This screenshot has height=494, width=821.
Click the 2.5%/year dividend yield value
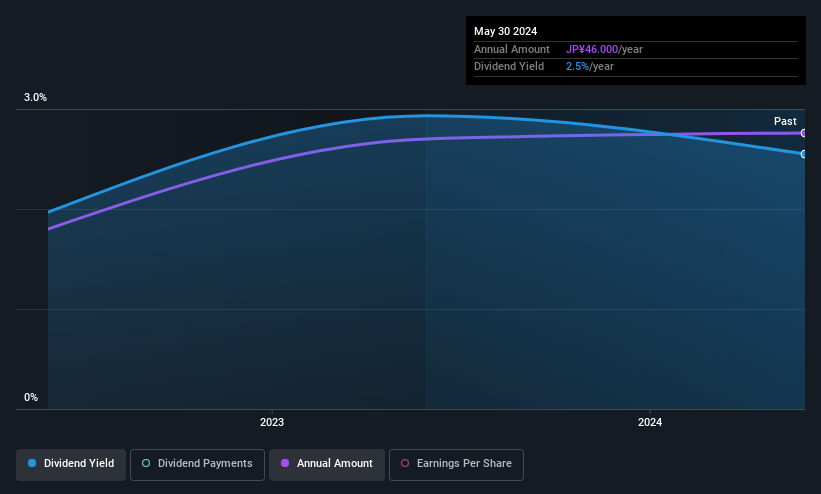click(590, 67)
